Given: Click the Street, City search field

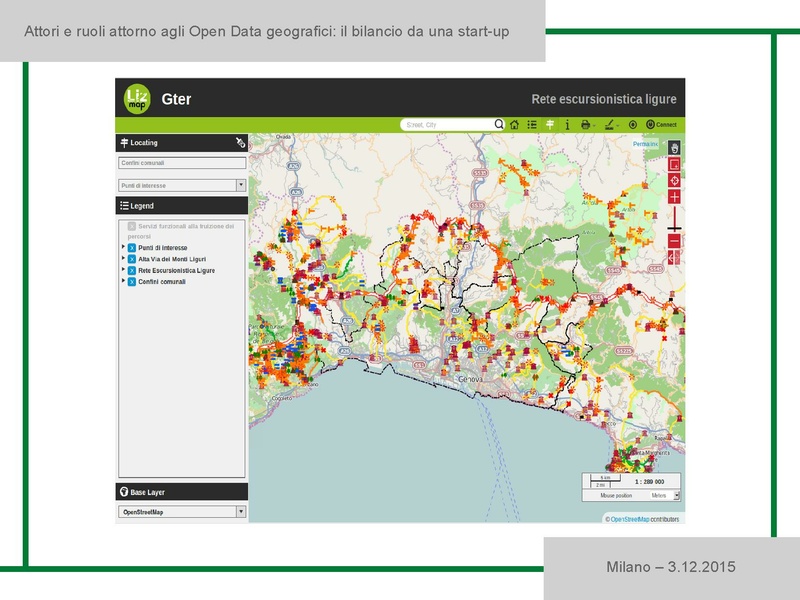Looking at the screenshot, I should 446,125.
